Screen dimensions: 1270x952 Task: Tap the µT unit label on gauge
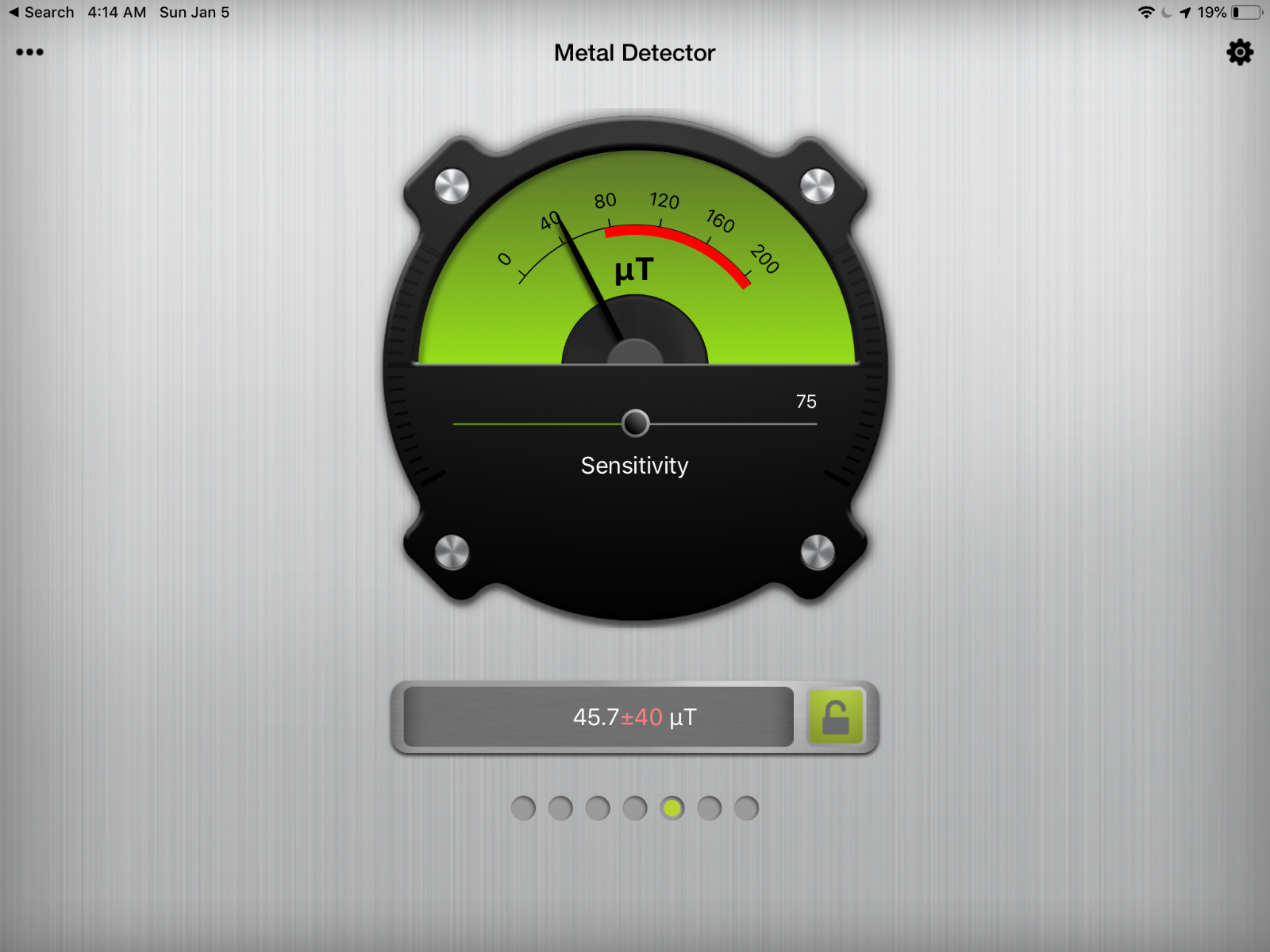point(633,271)
